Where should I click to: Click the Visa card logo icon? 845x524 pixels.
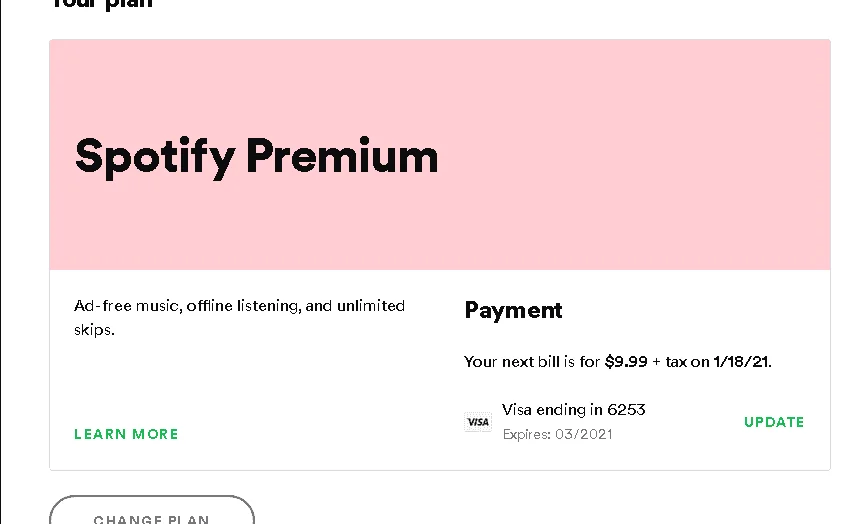pos(478,422)
